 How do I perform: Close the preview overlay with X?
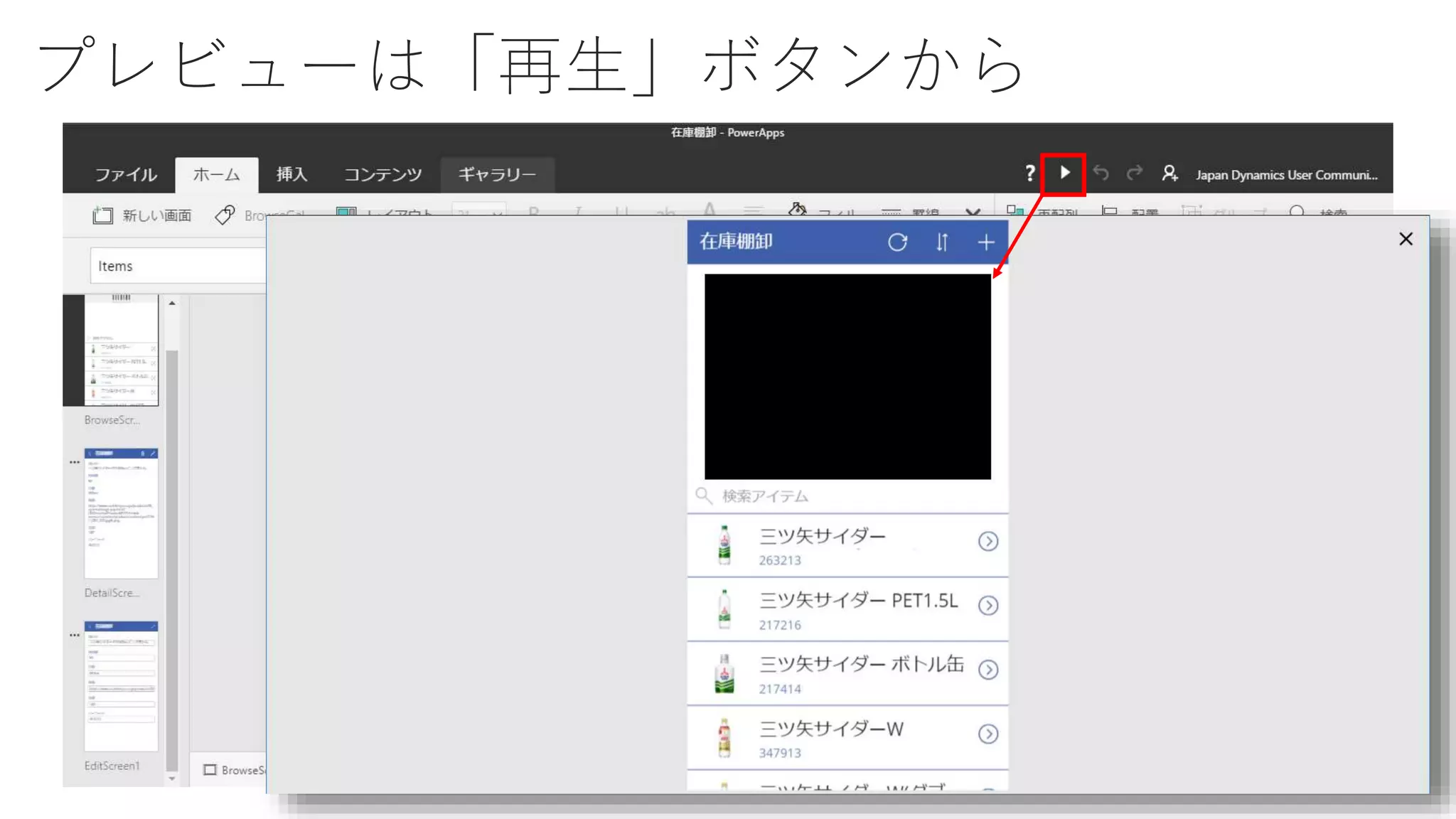point(1406,239)
